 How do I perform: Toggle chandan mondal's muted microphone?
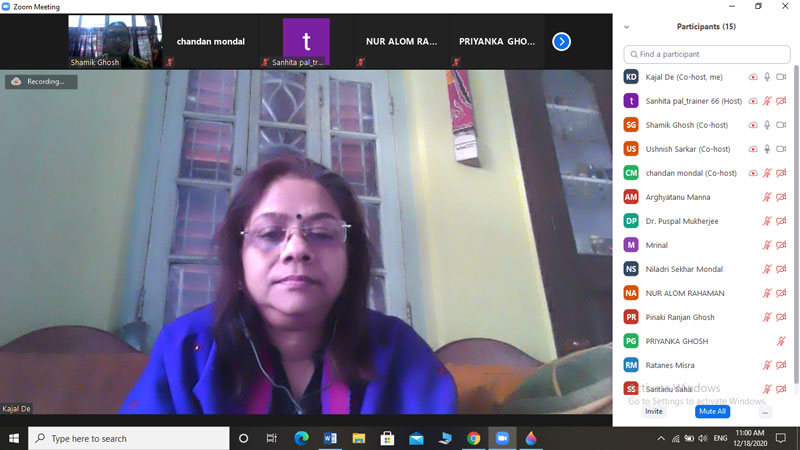click(767, 173)
